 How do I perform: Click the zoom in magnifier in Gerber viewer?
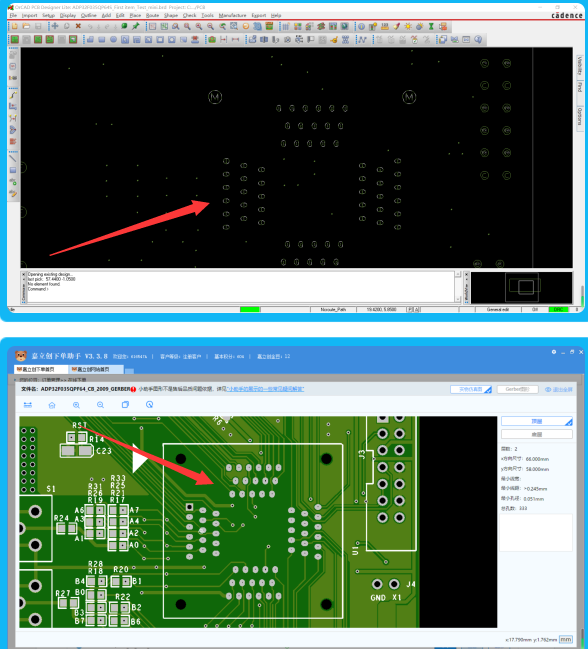tap(76, 405)
